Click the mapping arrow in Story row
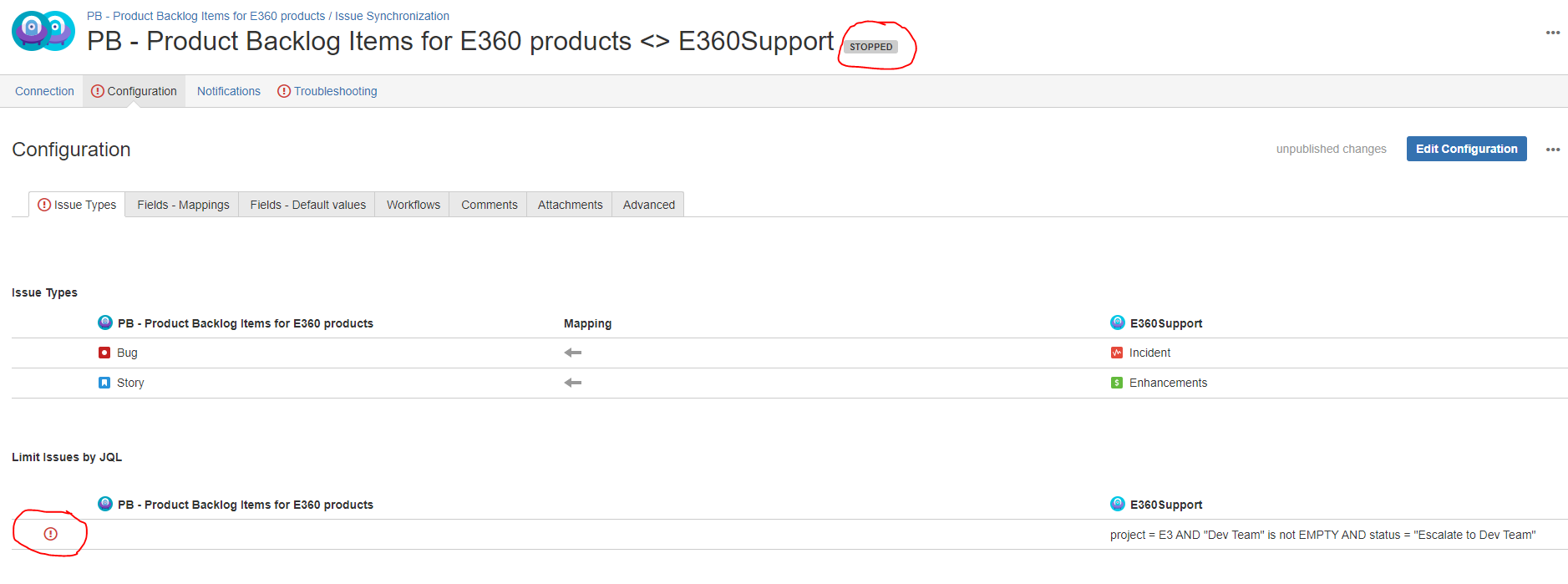Viewport: 1568px width, 584px height. coord(573,383)
